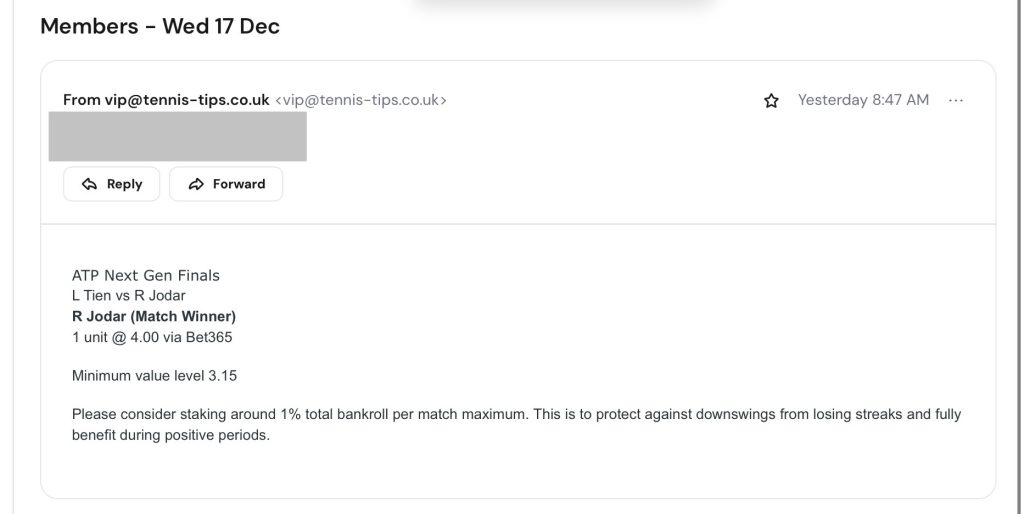
Task: Click the Forward button
Action: pos(226,184)
